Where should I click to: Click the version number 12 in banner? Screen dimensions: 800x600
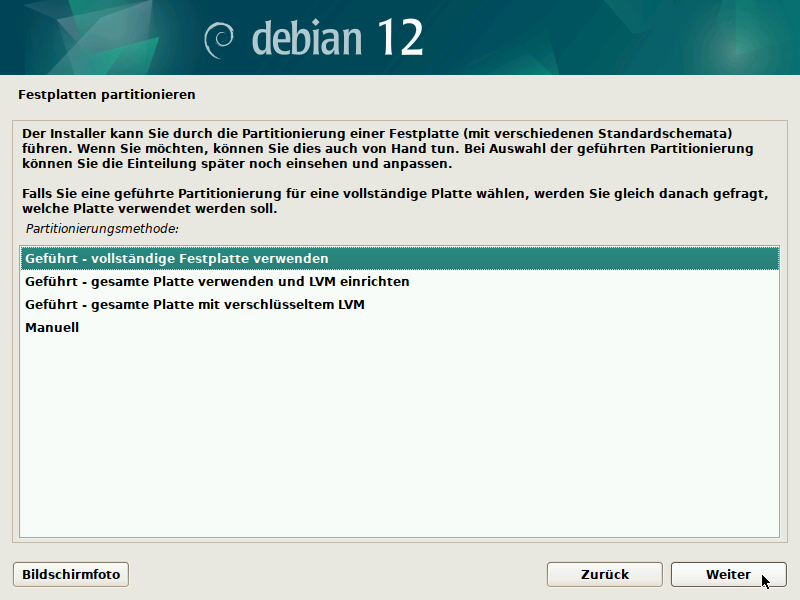(x=400, y=38)
